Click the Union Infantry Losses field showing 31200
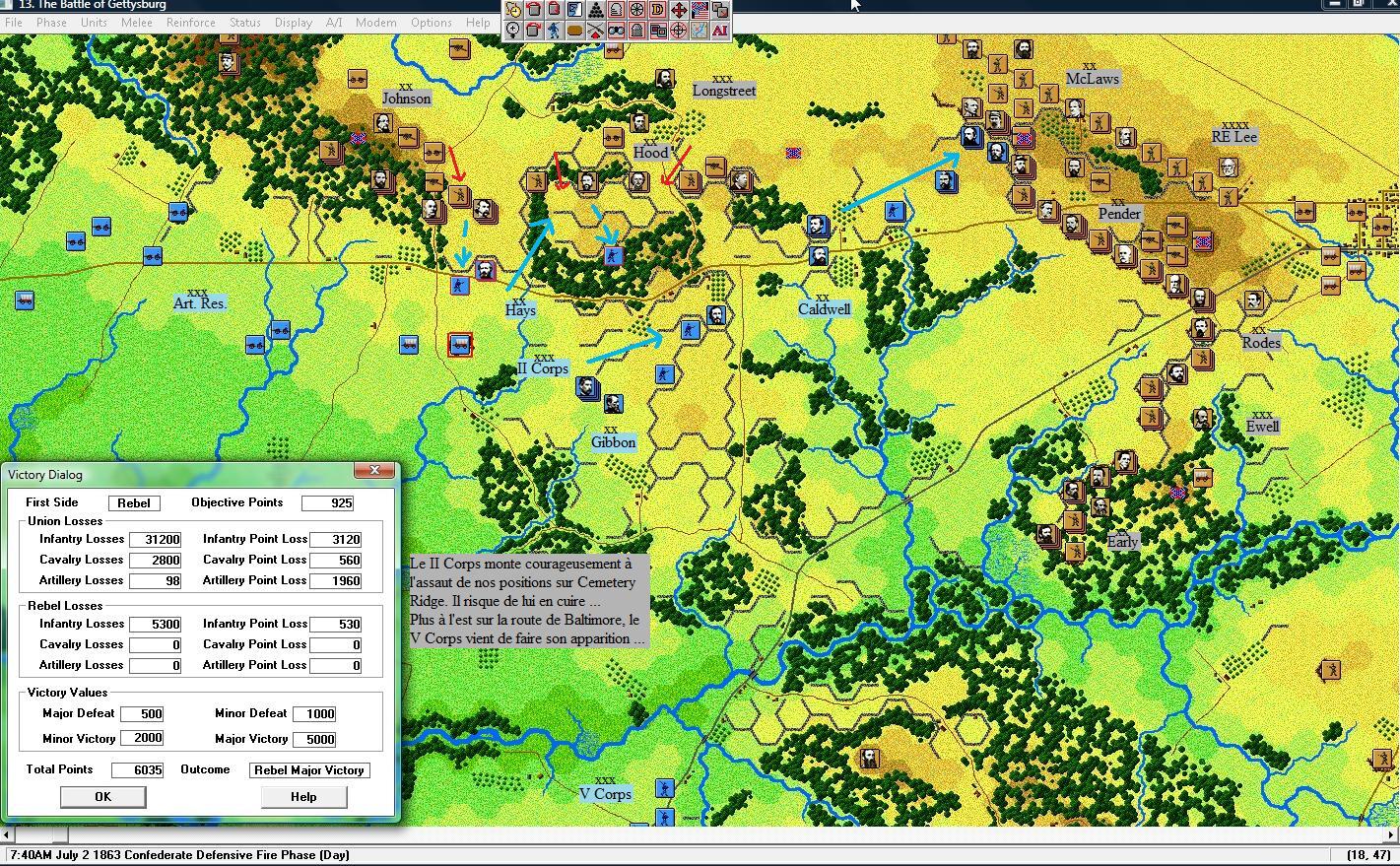 click(155, 539)
